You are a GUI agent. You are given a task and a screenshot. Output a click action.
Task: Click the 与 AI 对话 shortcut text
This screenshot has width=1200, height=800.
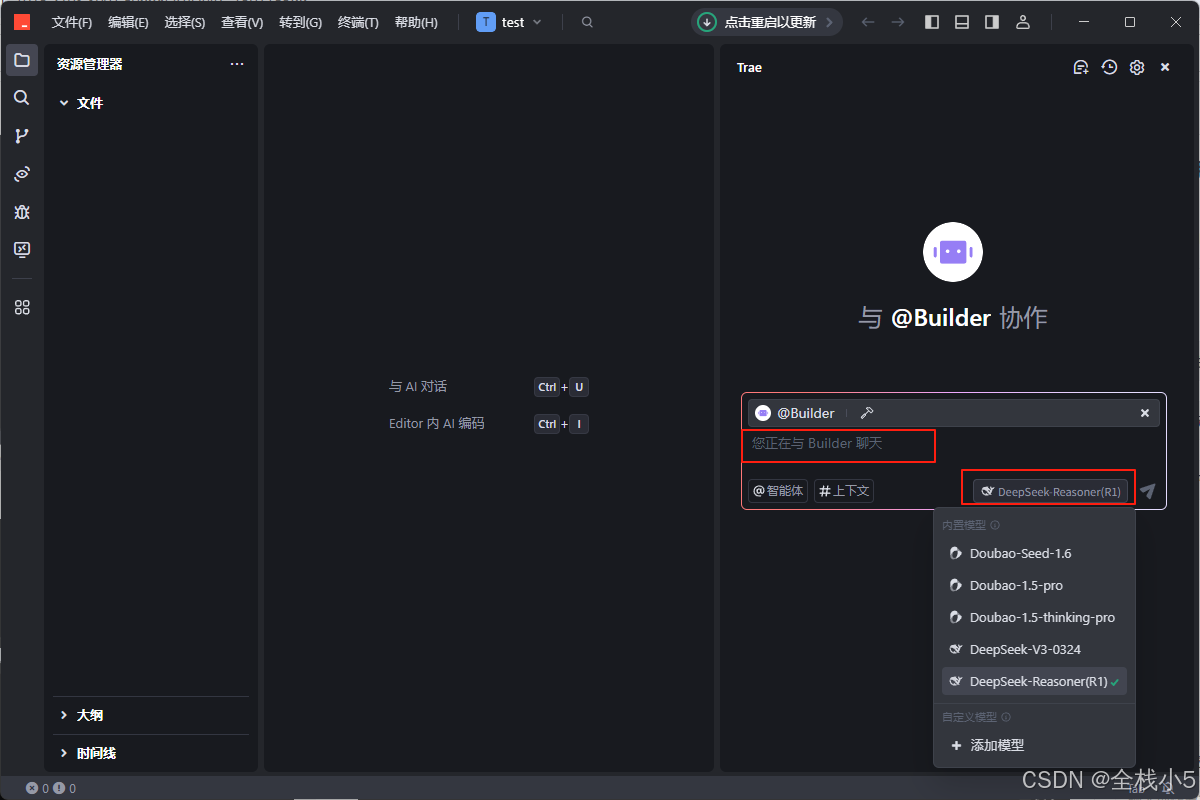point(418,386)
